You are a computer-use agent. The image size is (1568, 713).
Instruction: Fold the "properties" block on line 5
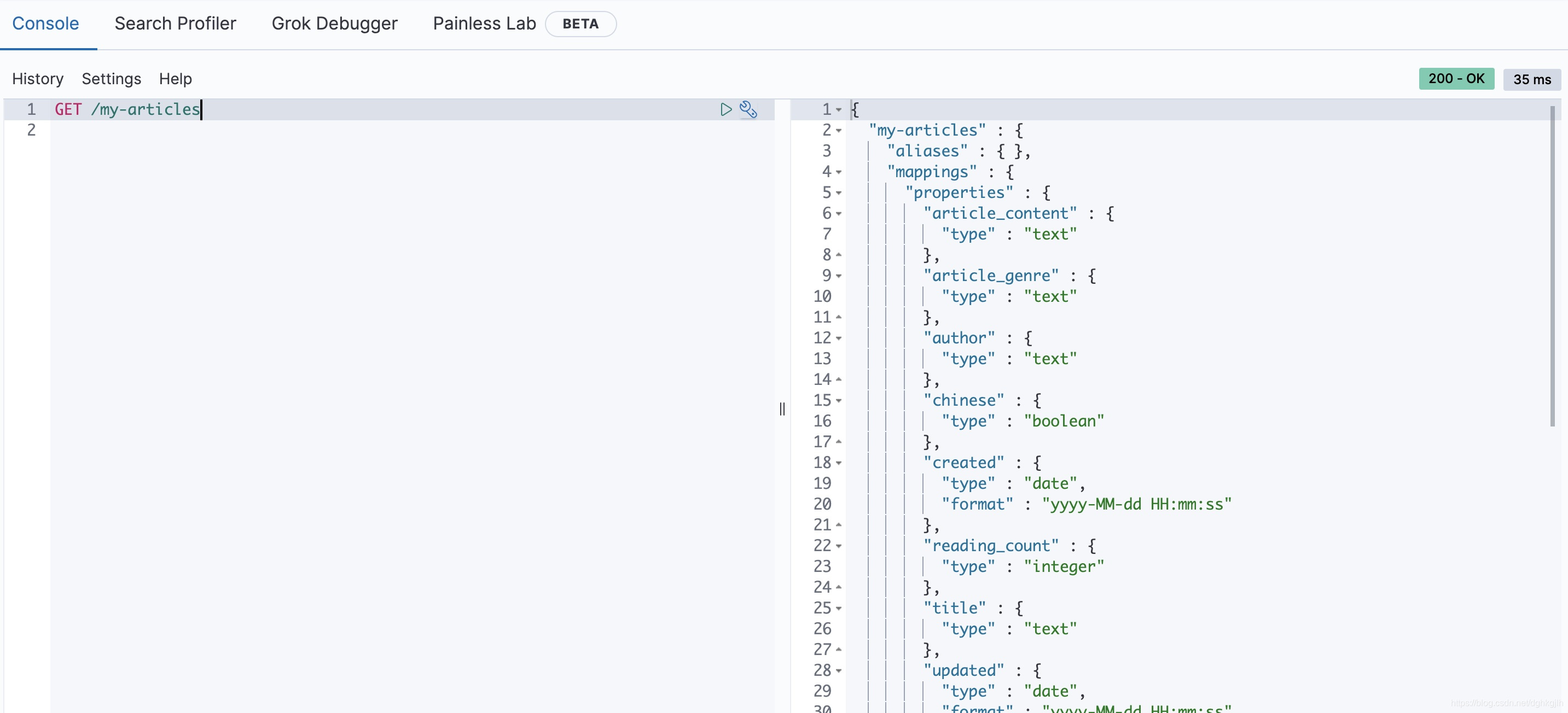(839, 193)
